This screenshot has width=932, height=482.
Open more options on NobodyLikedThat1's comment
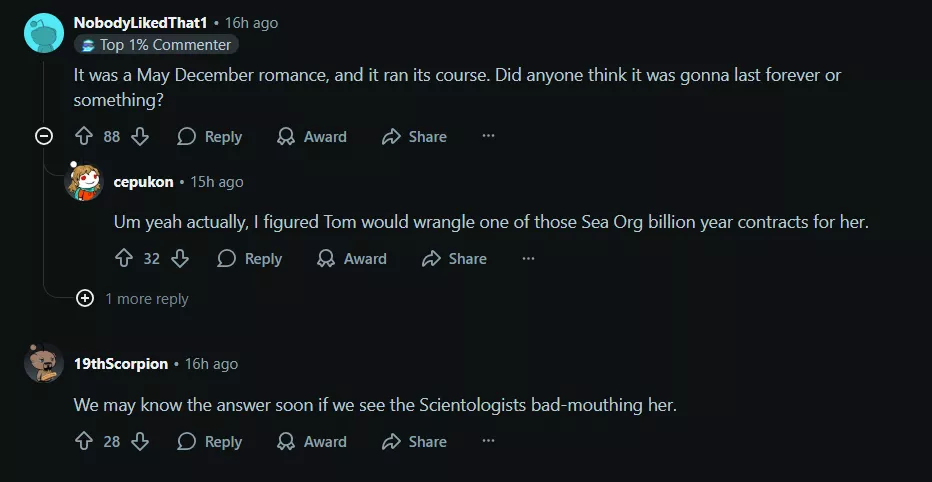click(488, 137)
